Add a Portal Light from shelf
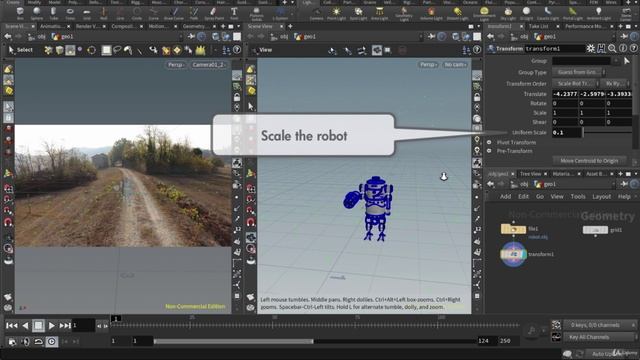 click(573, 13)
